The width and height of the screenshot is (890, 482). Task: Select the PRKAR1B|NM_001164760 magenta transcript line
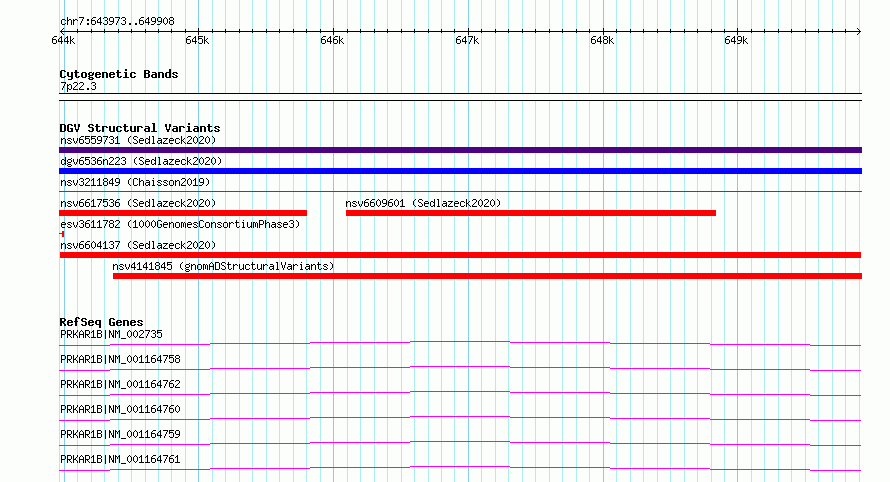tap(460, 418)
